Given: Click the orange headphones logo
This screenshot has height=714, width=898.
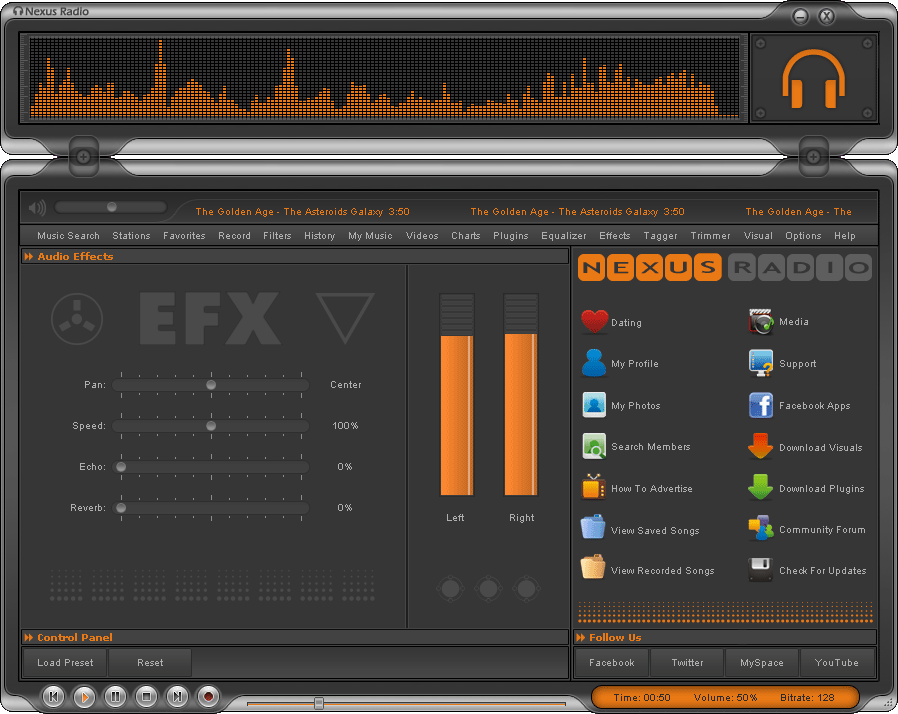Looking at the screenshot, I should [x=814, y=79].
